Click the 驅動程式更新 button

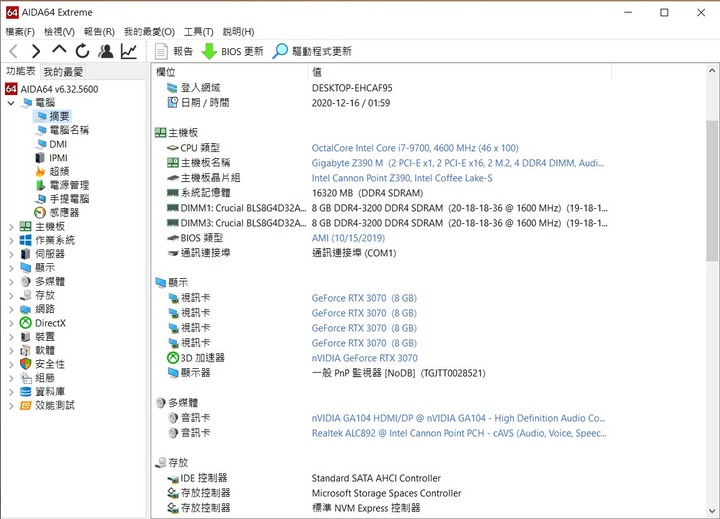pyautogui.click(x=312, y=51)
